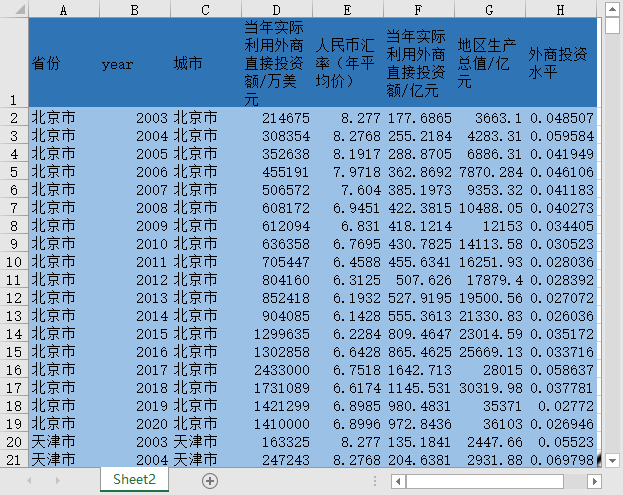Click '天津市' city cell in row 21

point(206,460)
